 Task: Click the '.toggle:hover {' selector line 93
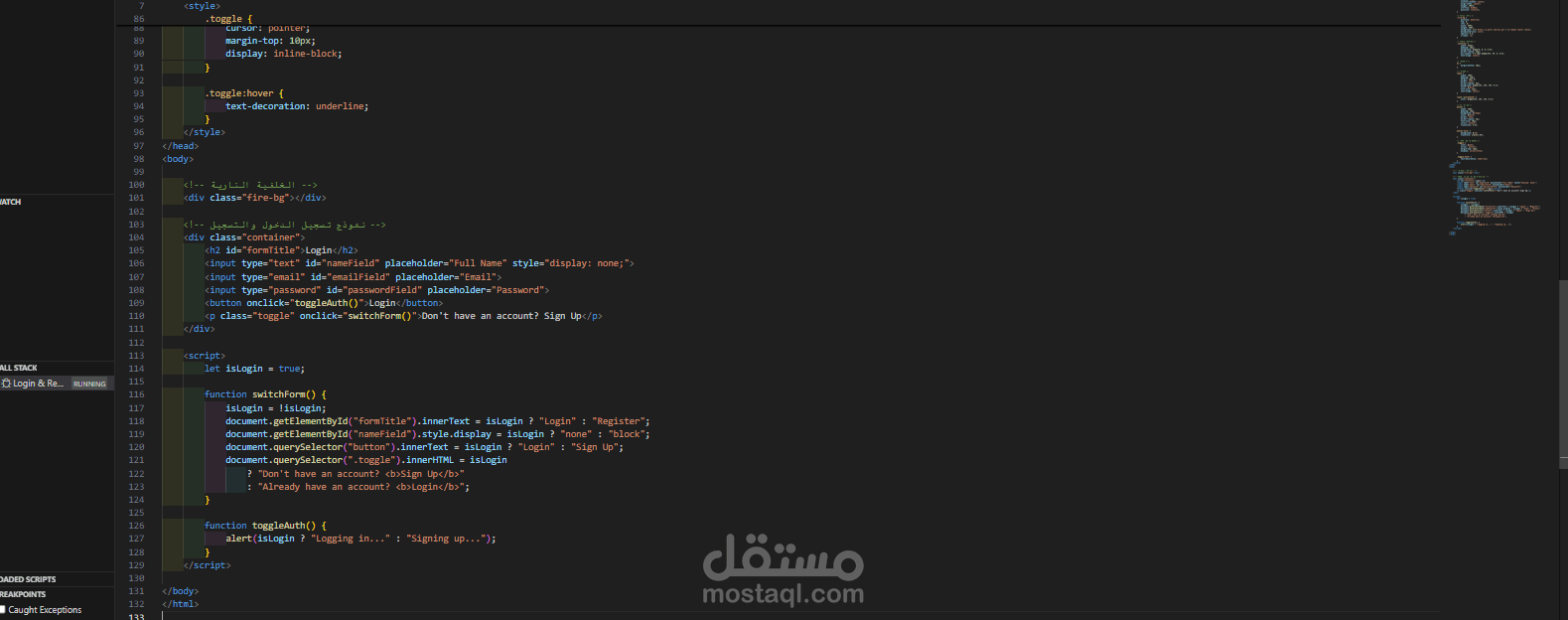(244, 93)
